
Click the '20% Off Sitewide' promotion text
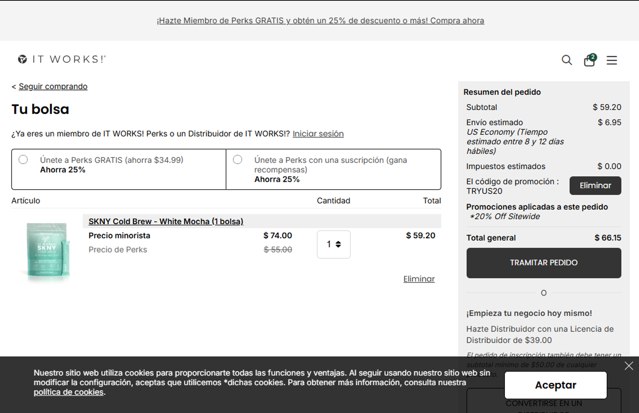coord(505,216)
